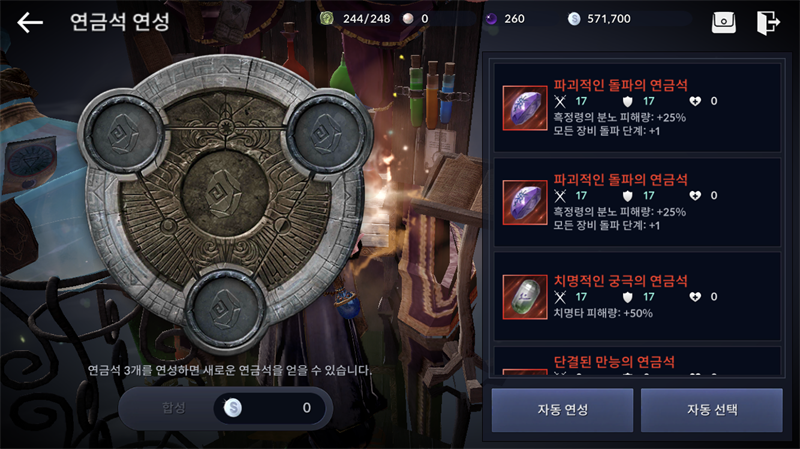Open the inventory bag icon
This screenshot has width=800, height=449.
pos(723,22)
